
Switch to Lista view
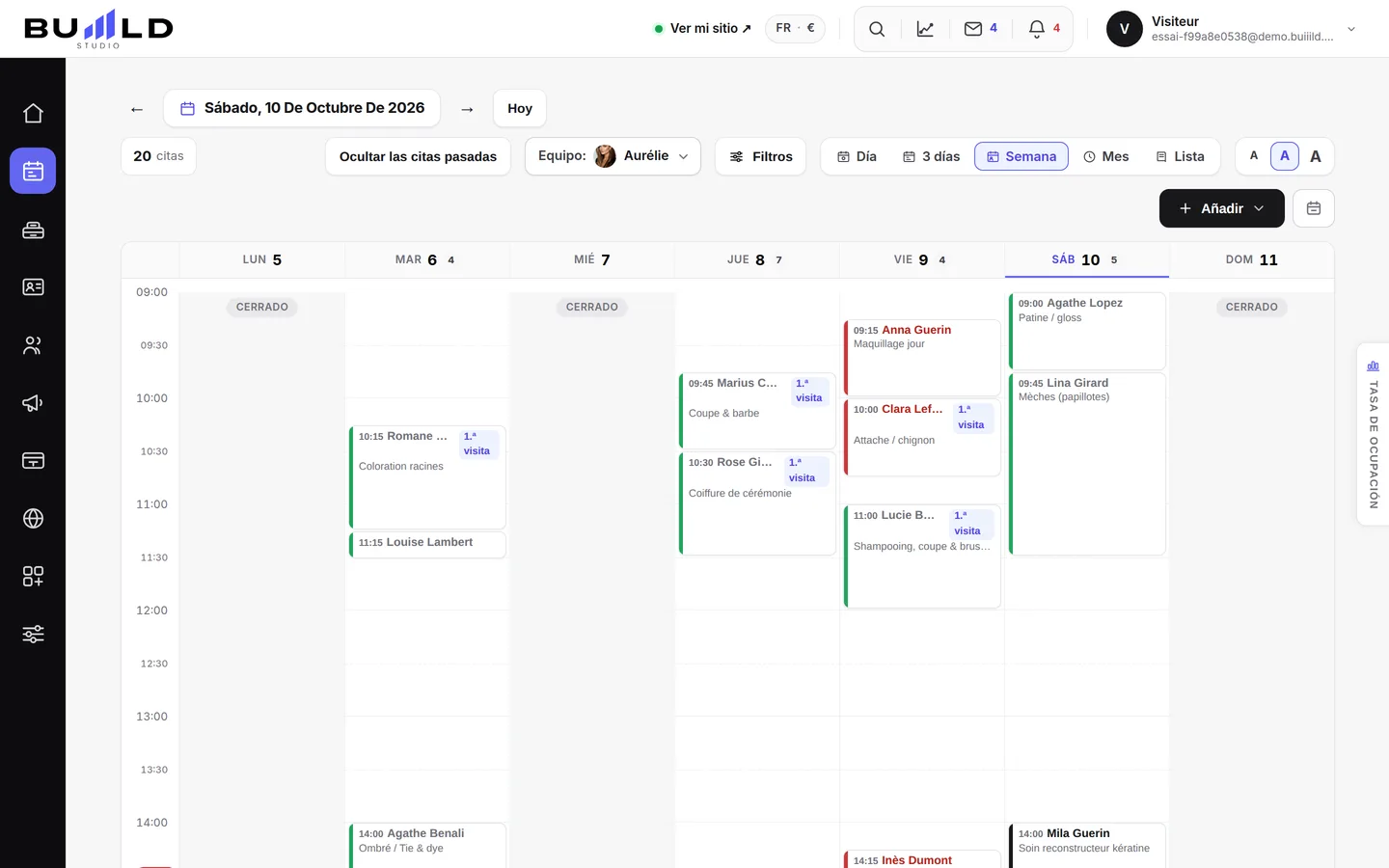coord(1180,156)
